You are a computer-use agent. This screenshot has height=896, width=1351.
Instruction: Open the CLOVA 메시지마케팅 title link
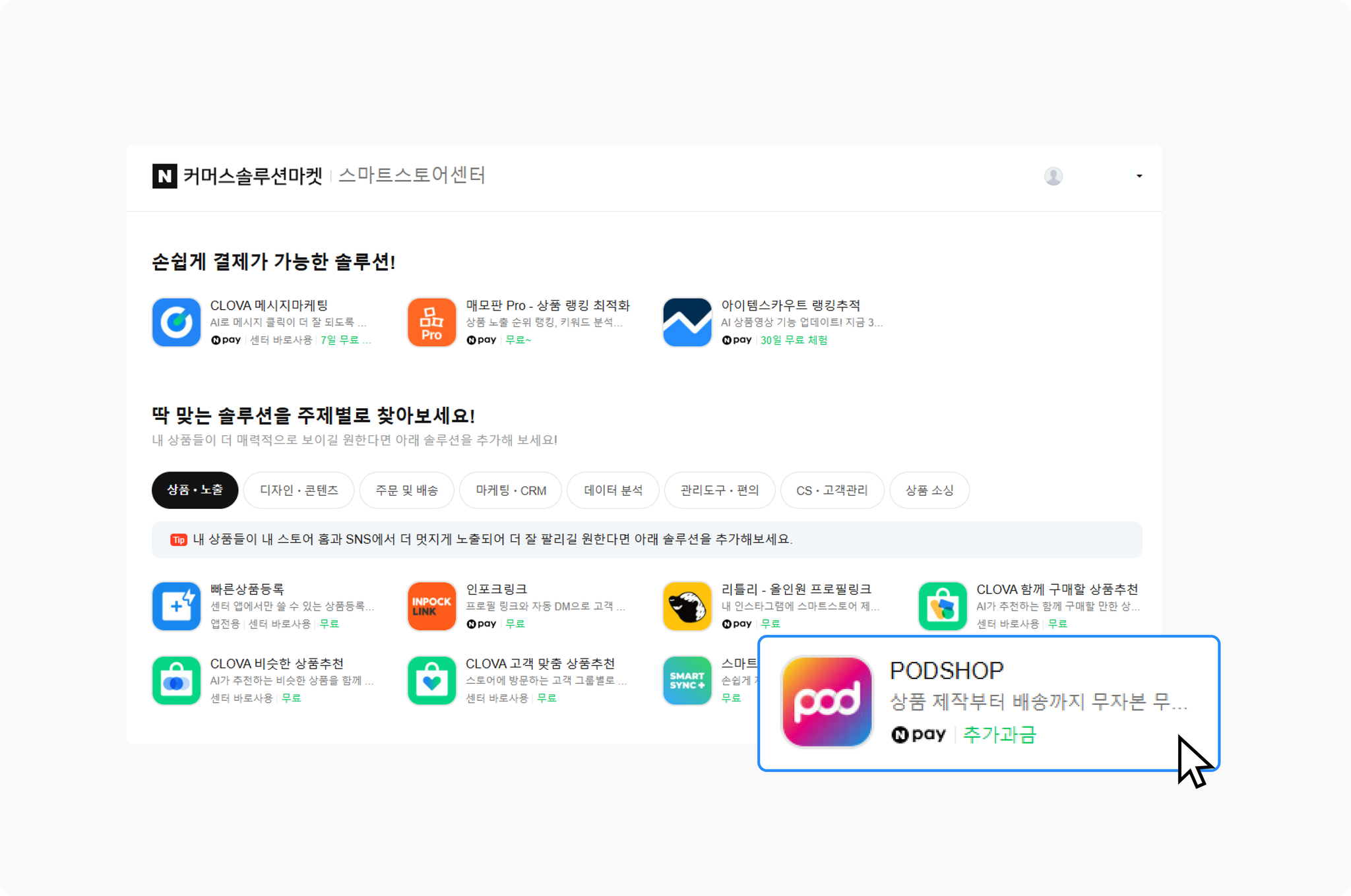[x=268, y=305]
